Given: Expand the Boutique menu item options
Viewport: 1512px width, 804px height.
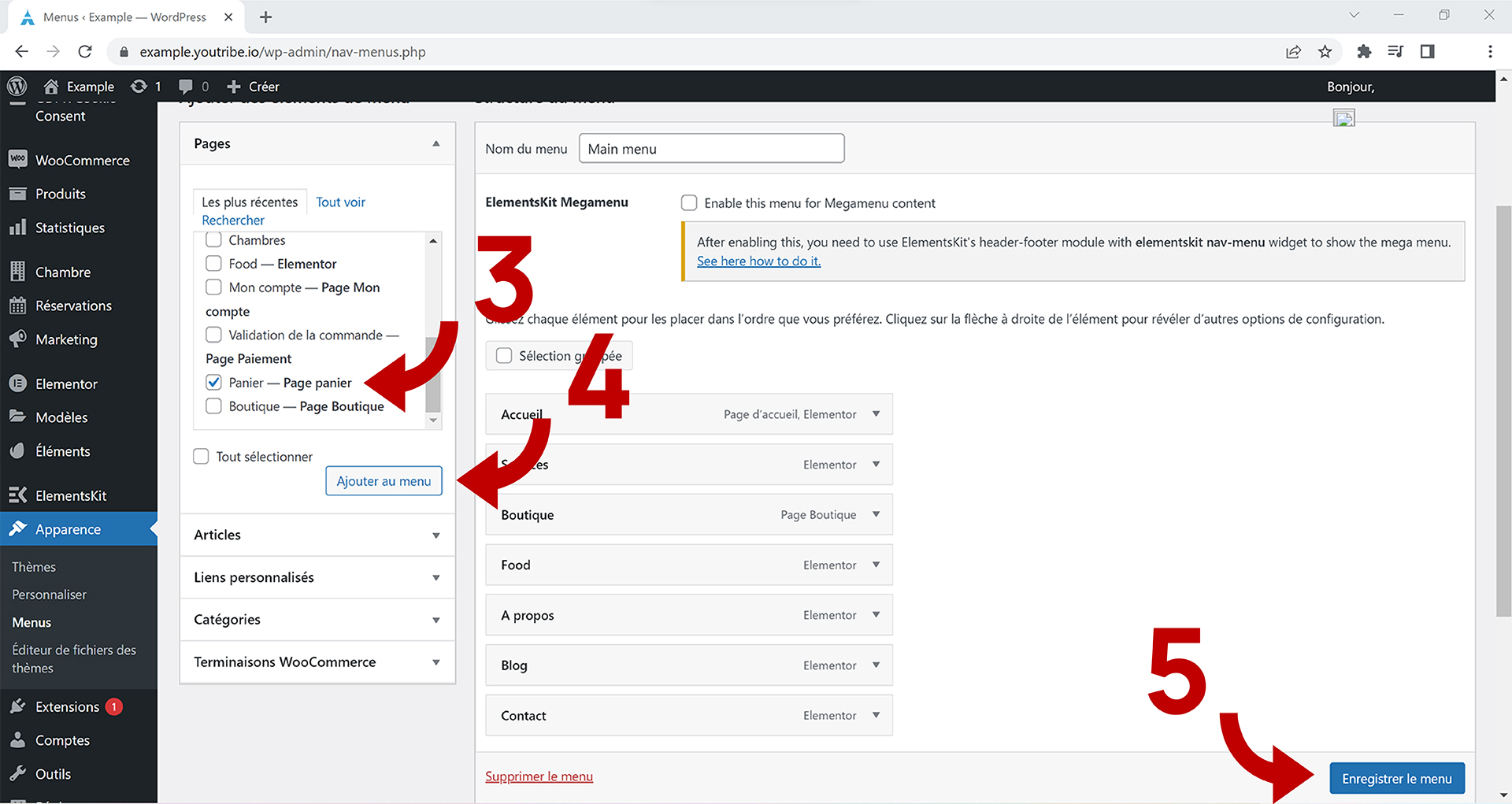Looking at the screenshot, I should [876, 514].
